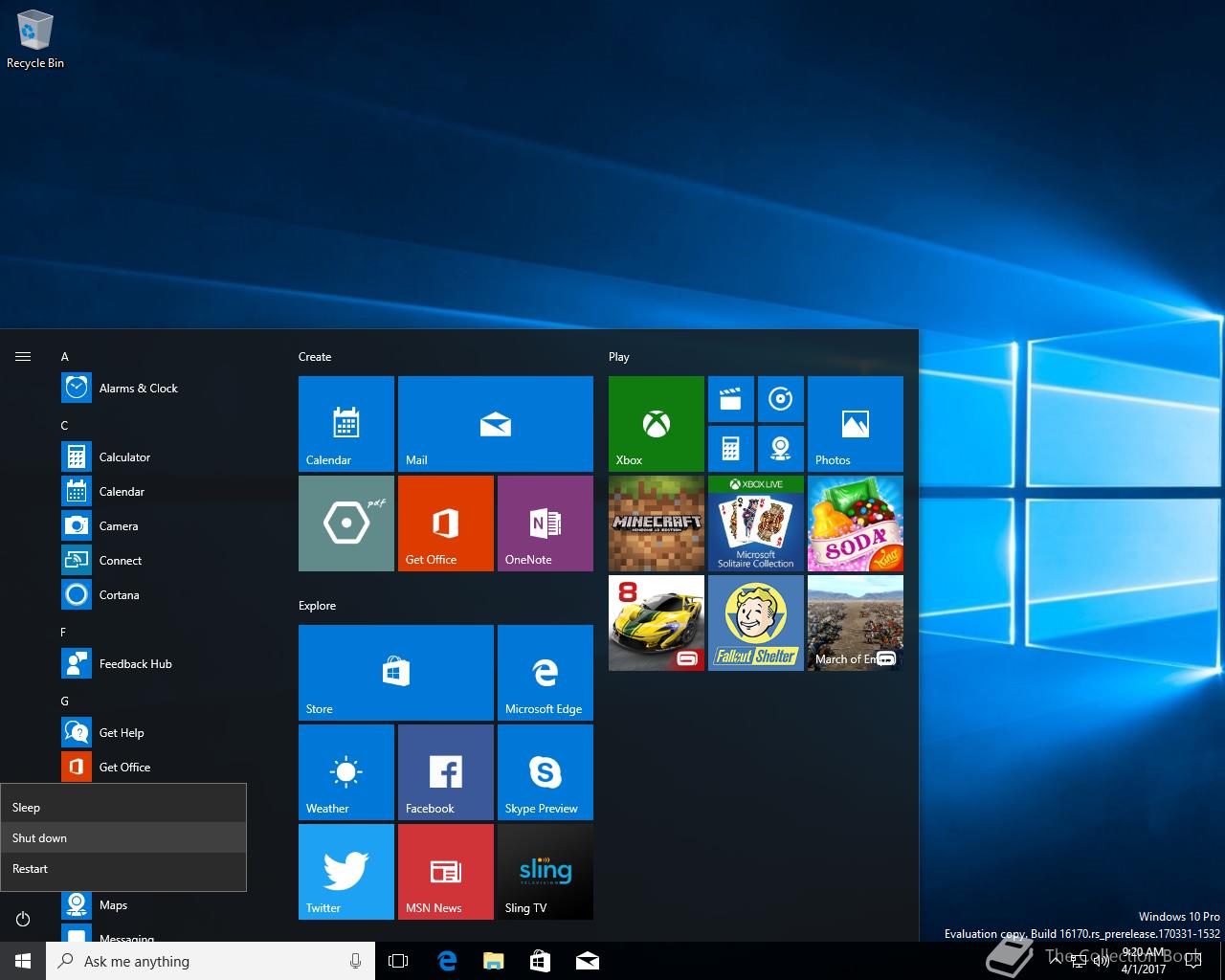Click the Play tile group title
Viewport: 1225px width, 980px height.
coord(619,357)
